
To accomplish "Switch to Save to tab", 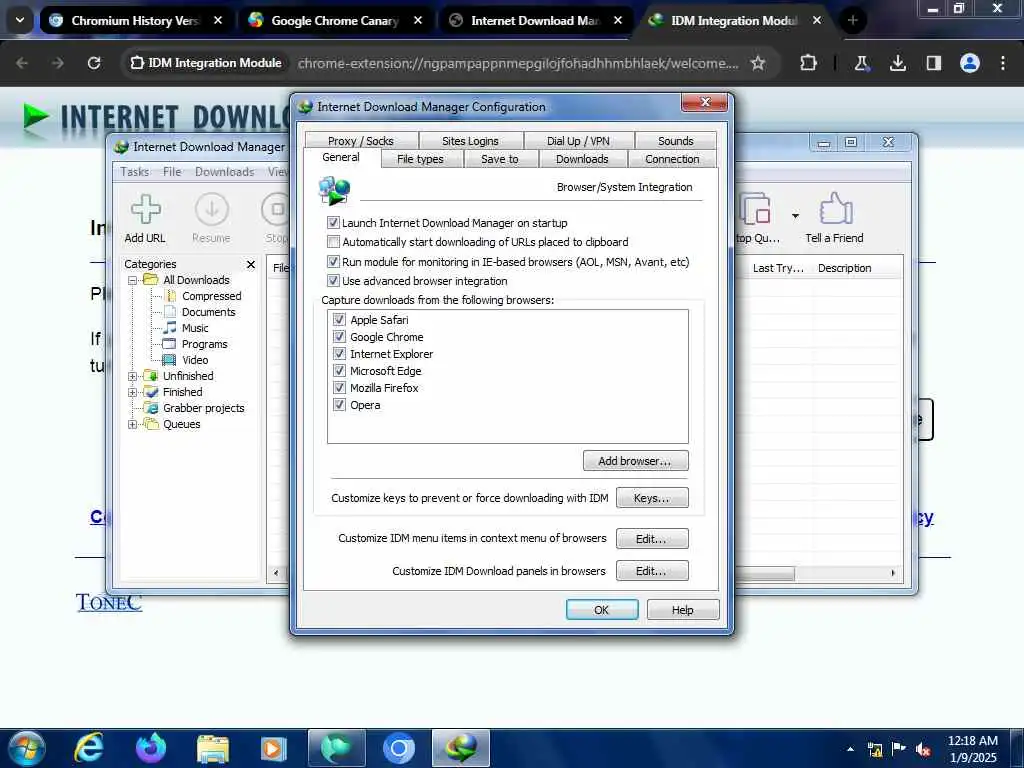I will [500, 159].
